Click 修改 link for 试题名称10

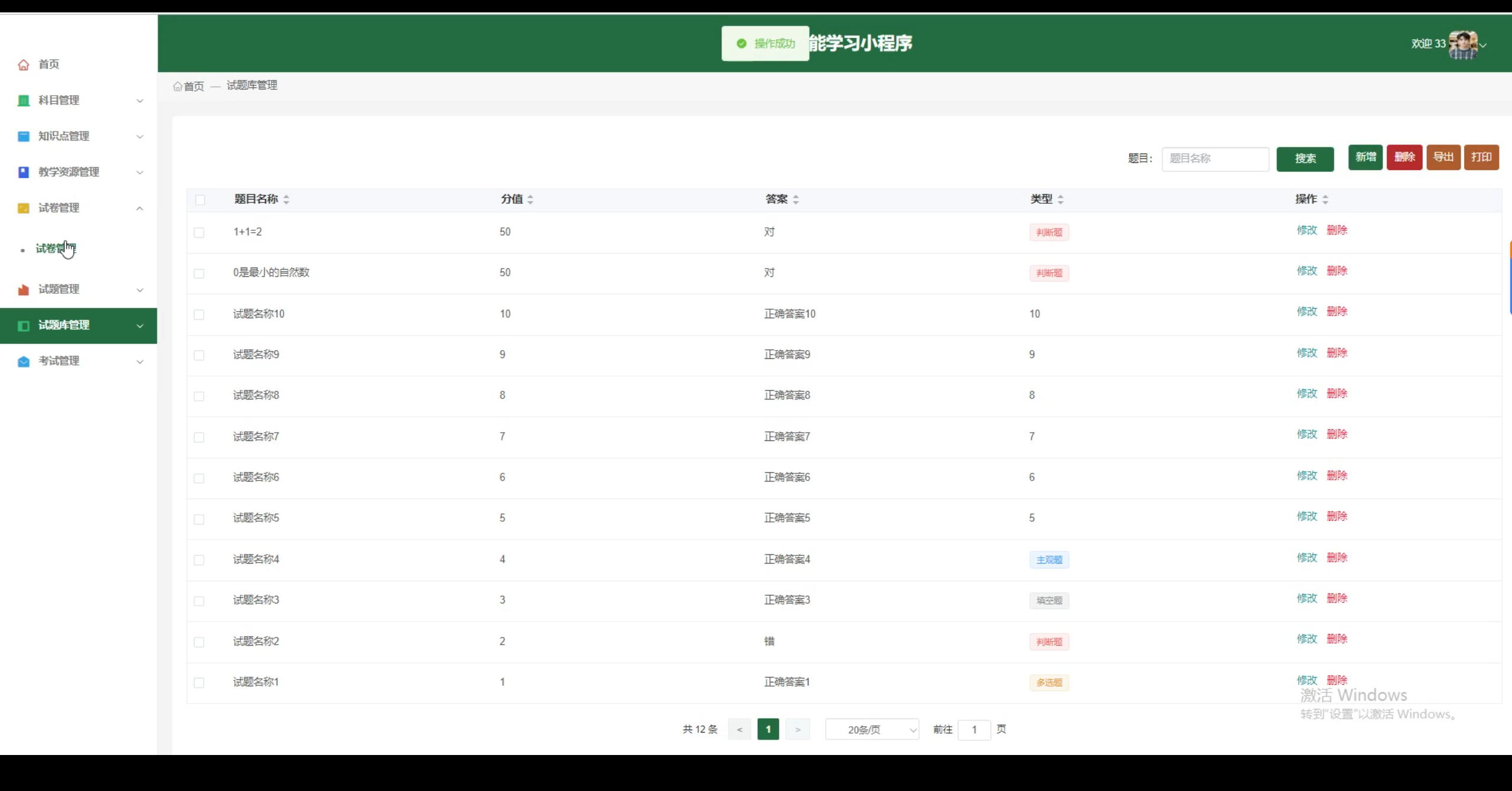1306,312
